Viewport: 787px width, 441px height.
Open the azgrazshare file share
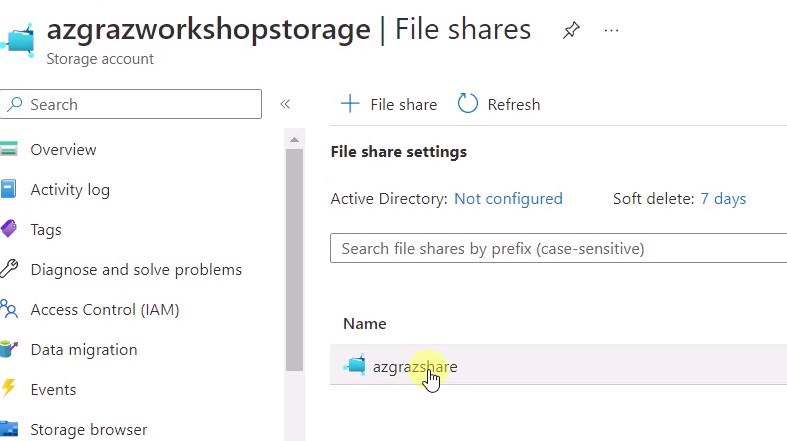(x=415, y=367)
